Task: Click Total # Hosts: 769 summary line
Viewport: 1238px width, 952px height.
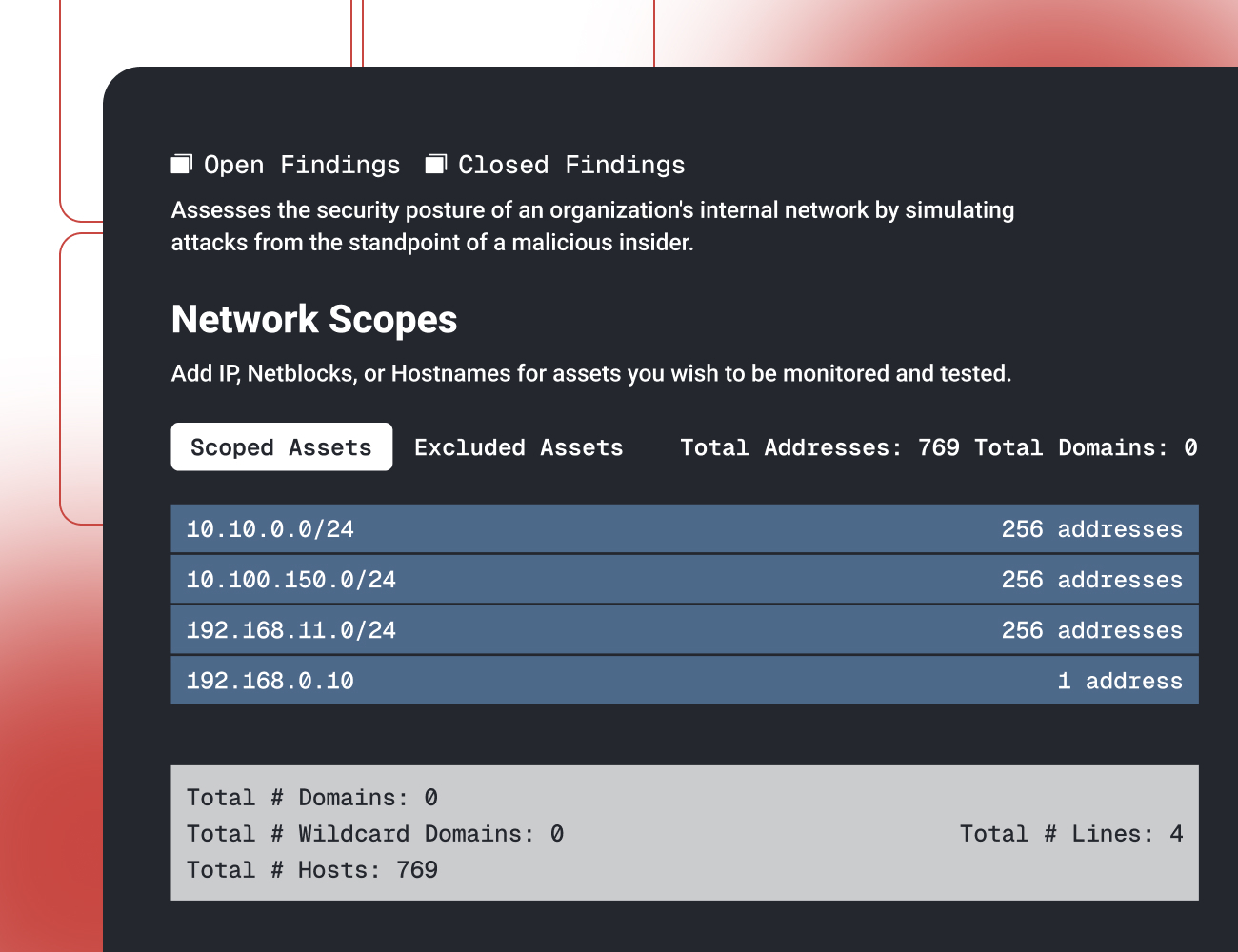Action: tap(312, 870)
